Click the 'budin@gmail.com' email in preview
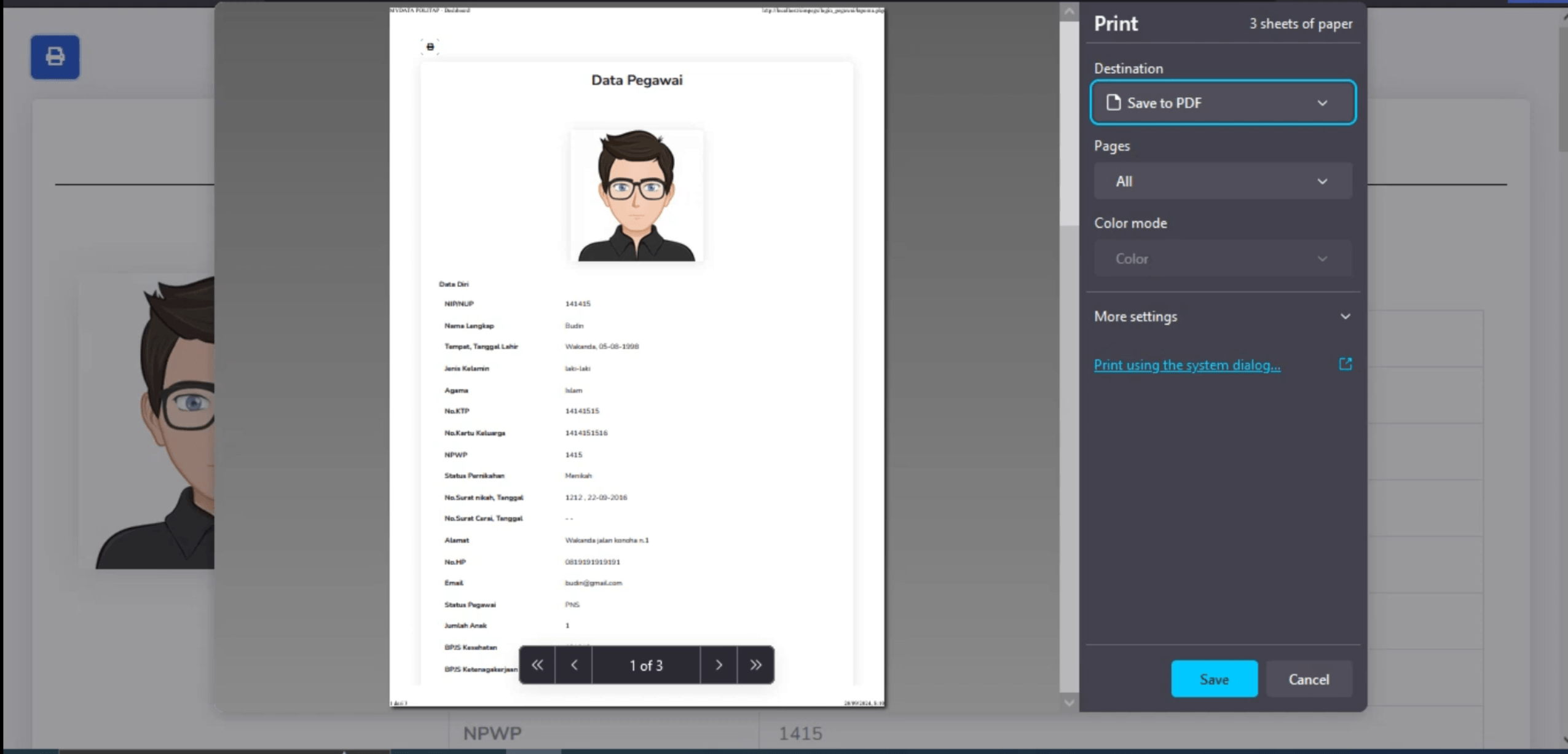 (x=593, y=583)
